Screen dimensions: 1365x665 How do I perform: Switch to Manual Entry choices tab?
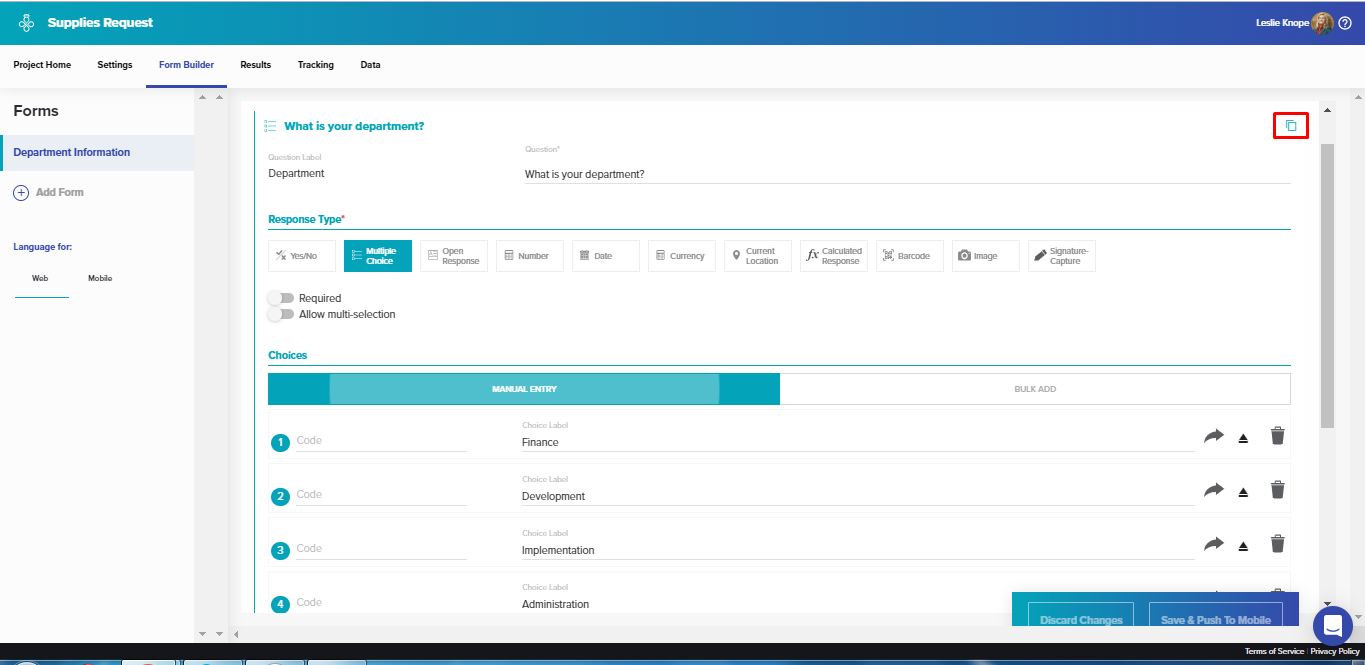pos(524,389)
